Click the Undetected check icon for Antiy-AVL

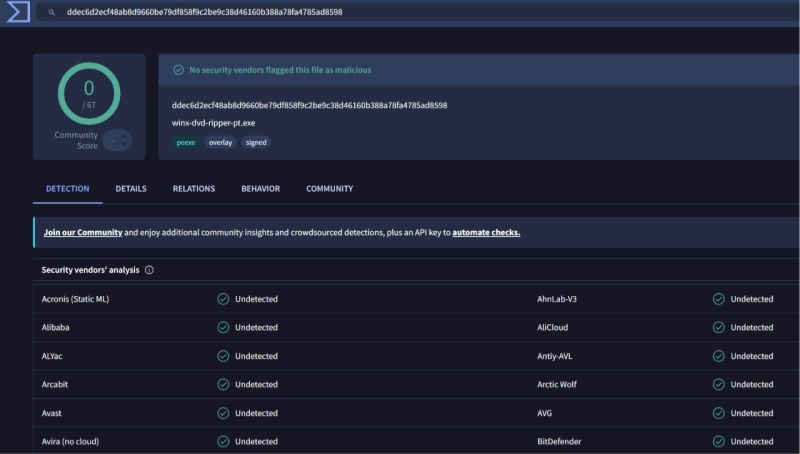(718, 356)
